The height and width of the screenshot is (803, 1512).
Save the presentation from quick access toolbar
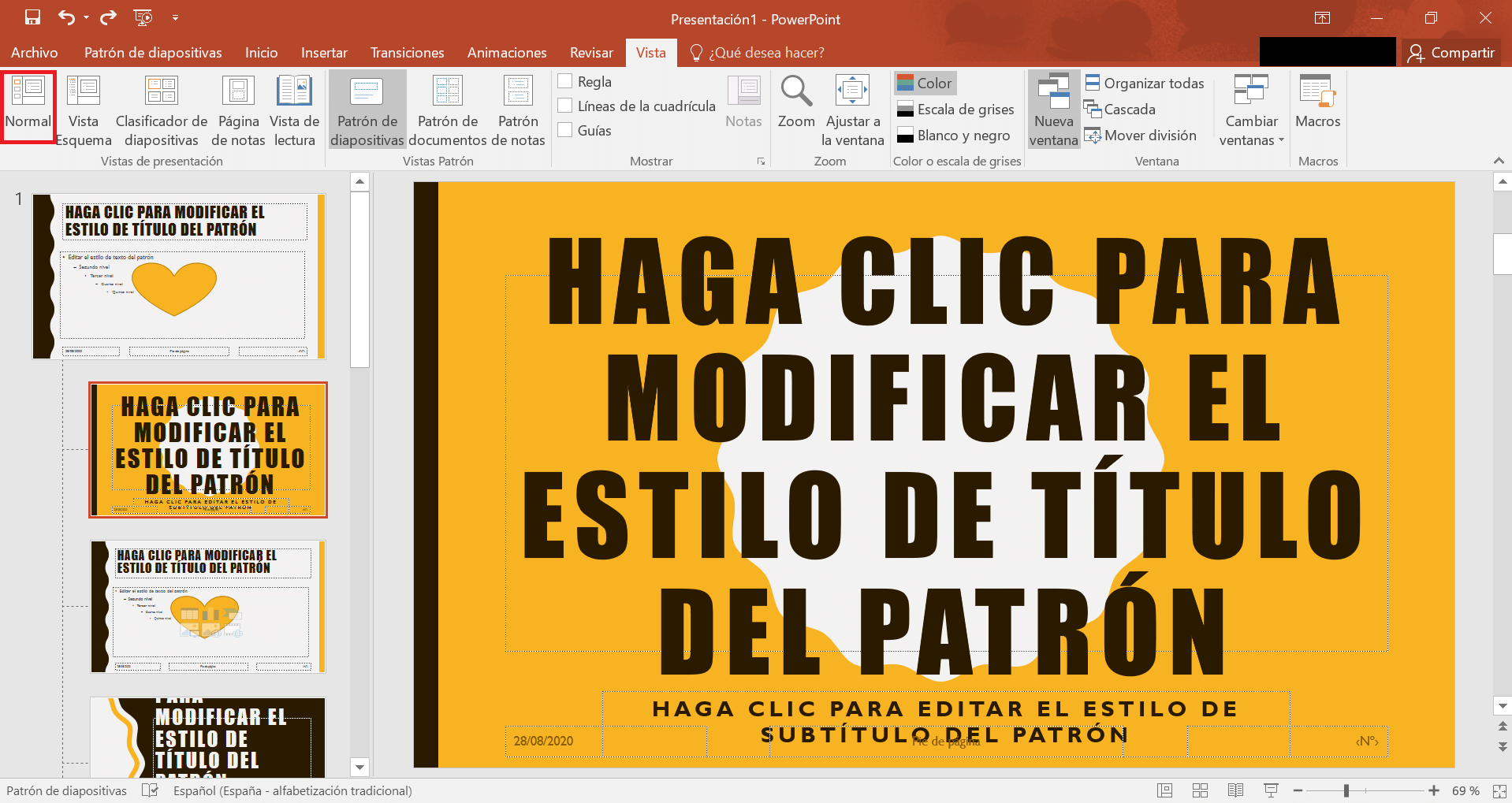pyautogui.click(x=32, y=17)
